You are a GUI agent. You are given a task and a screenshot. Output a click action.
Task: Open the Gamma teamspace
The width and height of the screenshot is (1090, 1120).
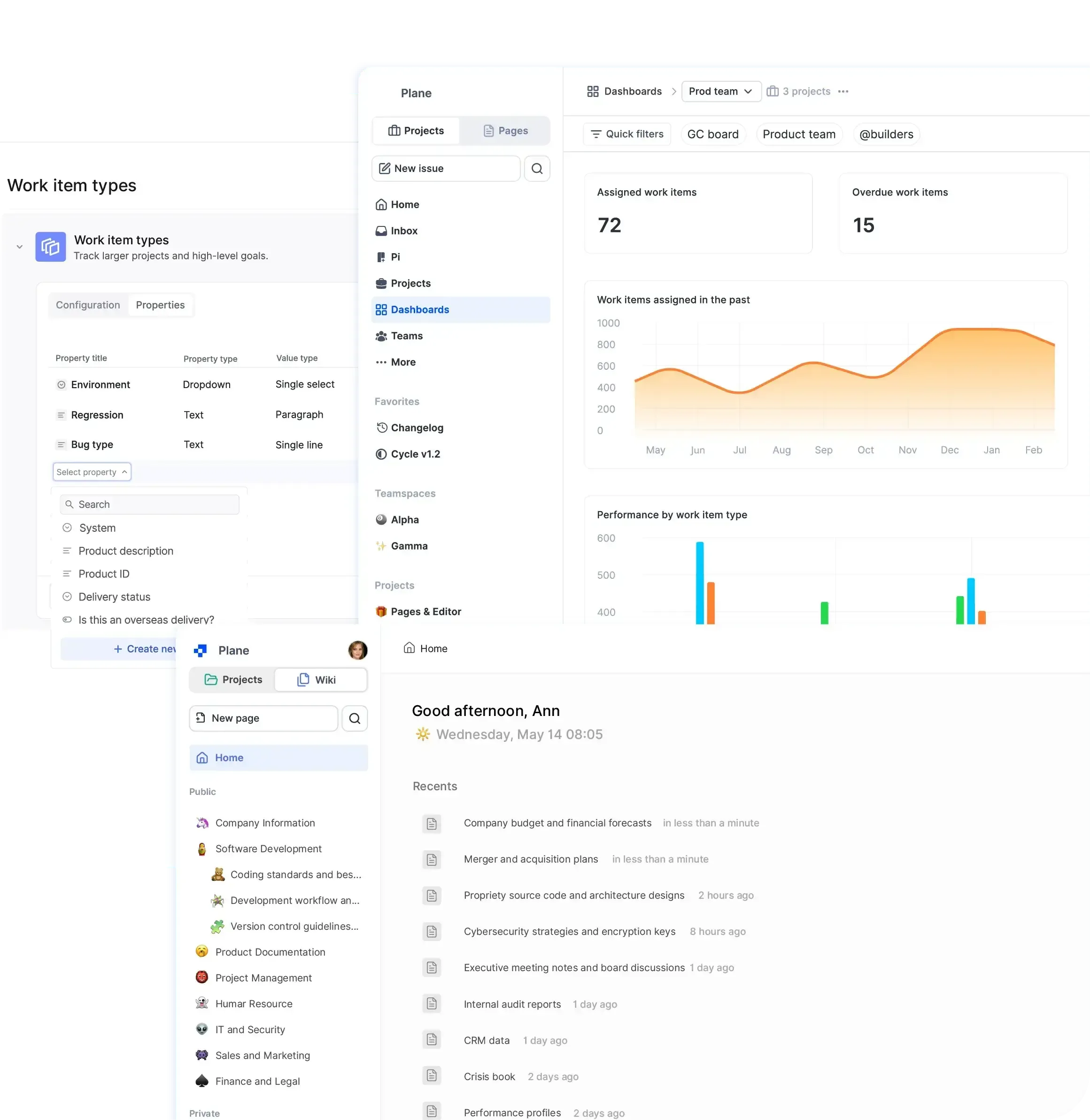click(x=409, y=546)
